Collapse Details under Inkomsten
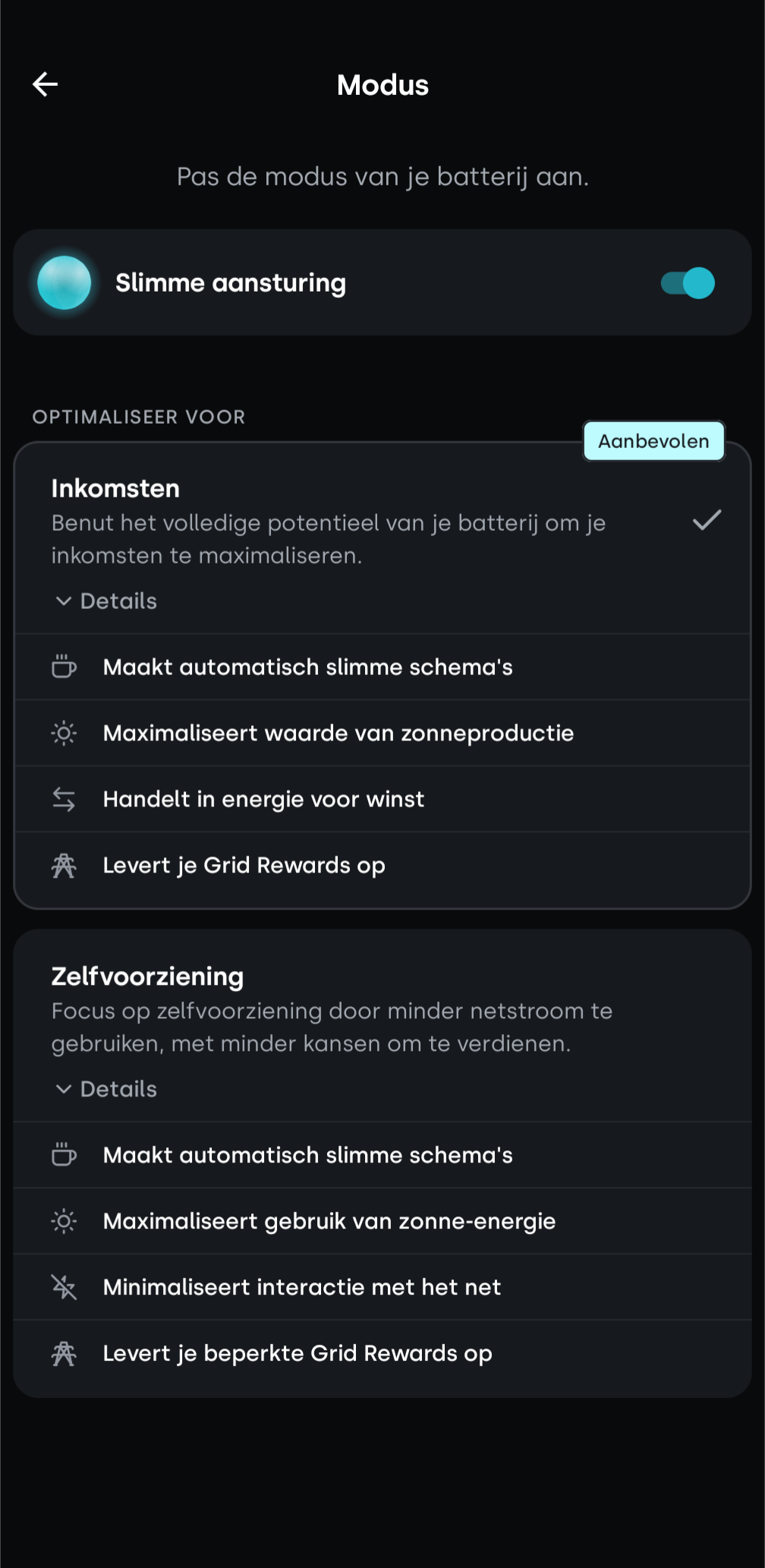The width and height of the screenshot is (765, 1568). [106, 601]
